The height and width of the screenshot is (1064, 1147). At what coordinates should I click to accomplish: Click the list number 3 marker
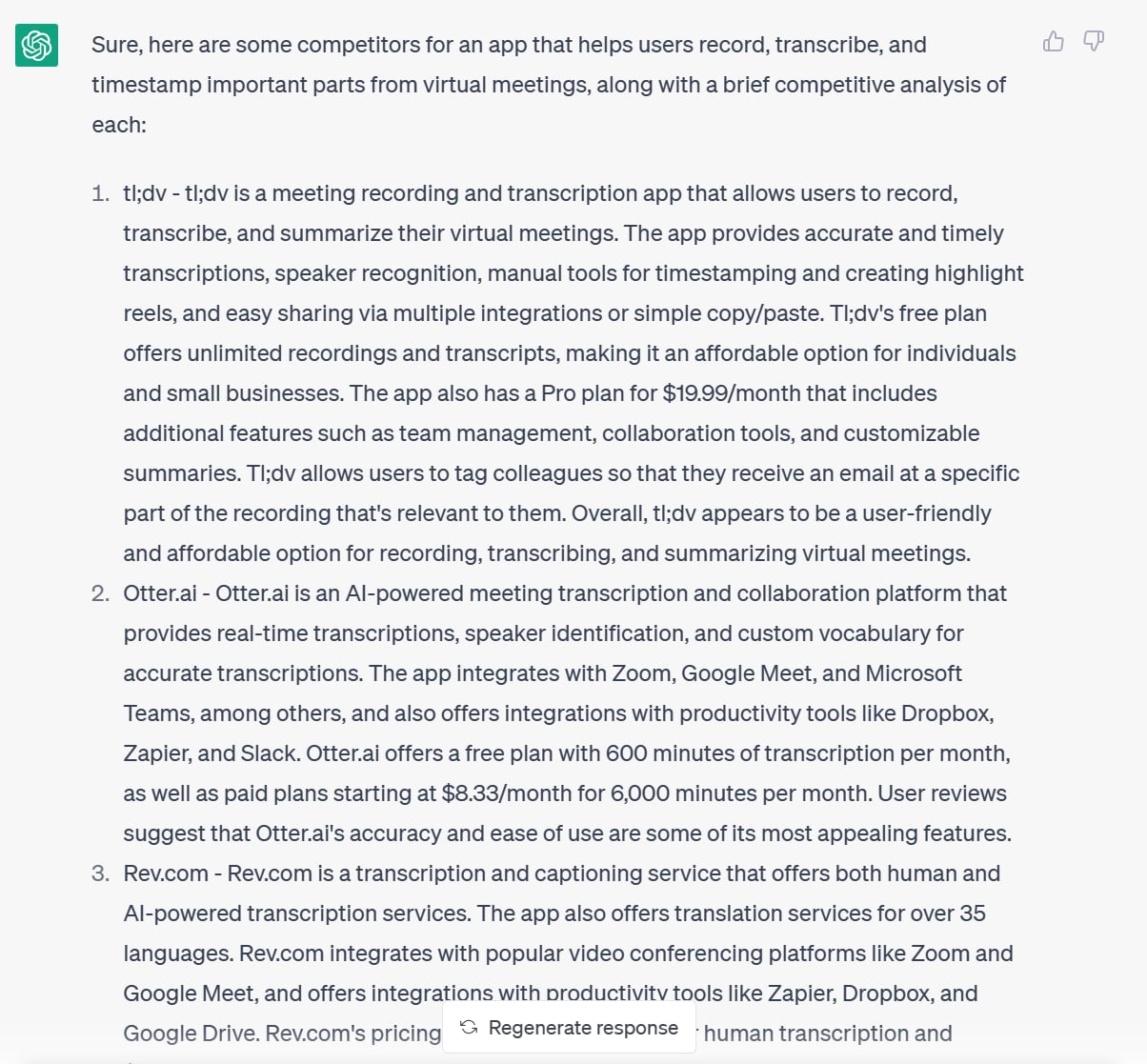[101, 873]
